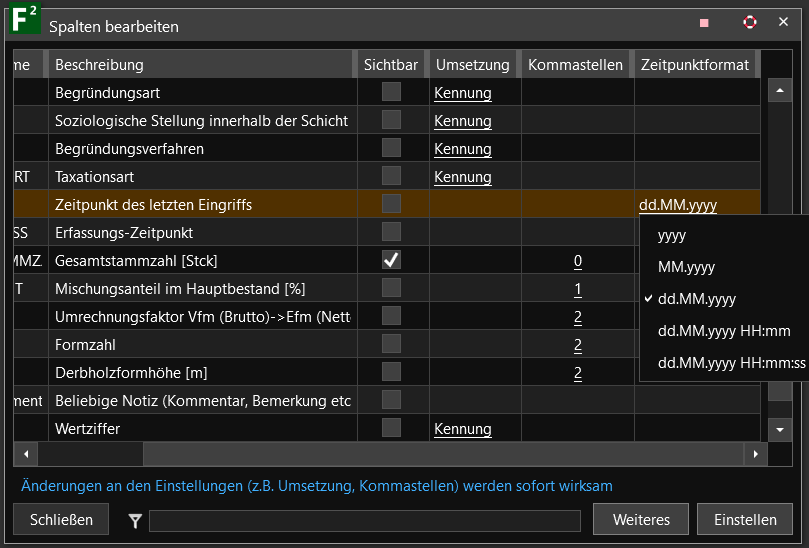Open Kommastellen value for Derbholzformhöhe [m]
The image size is (809, 548).
[x=577, y=373]
